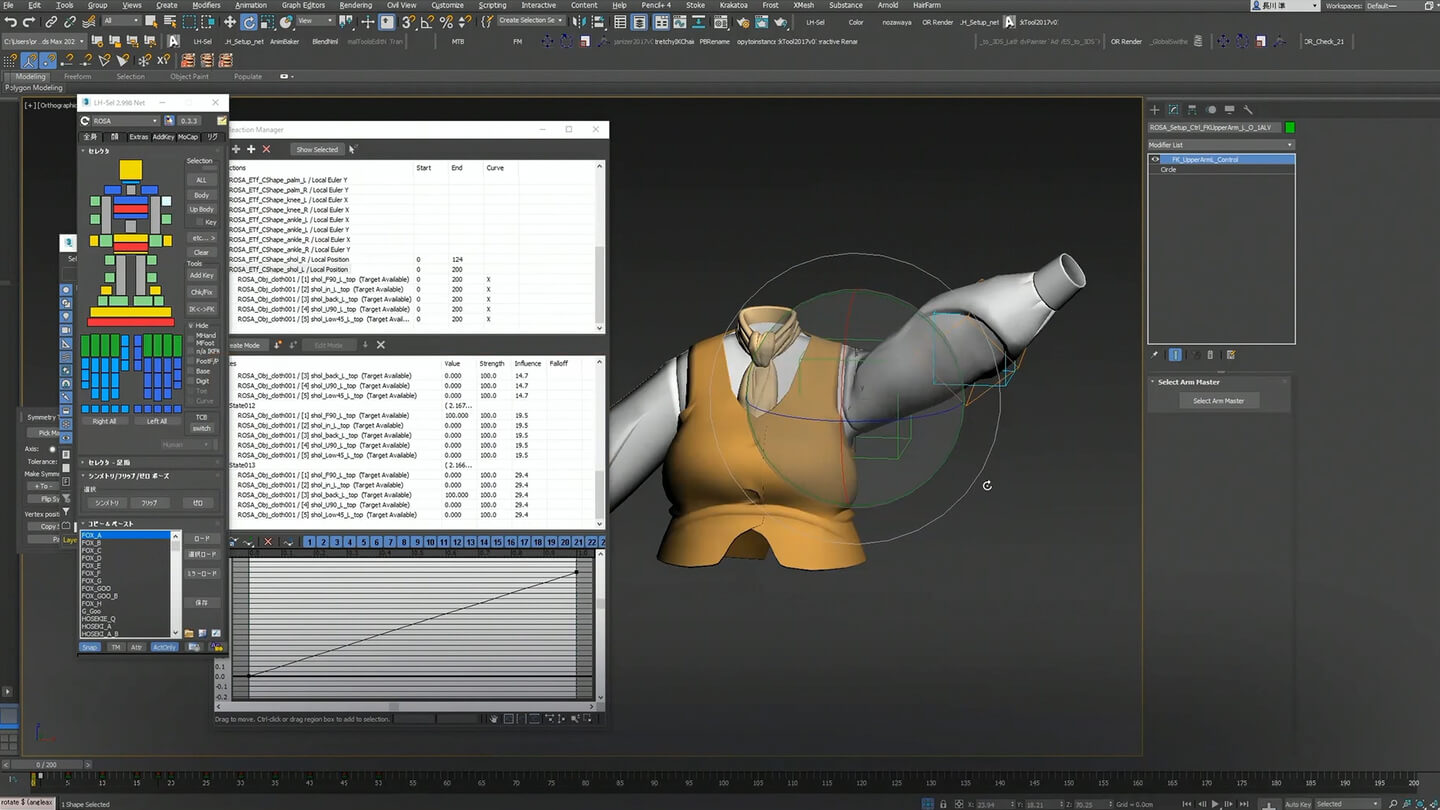Open the Scripting menu

tap(492, 5)
